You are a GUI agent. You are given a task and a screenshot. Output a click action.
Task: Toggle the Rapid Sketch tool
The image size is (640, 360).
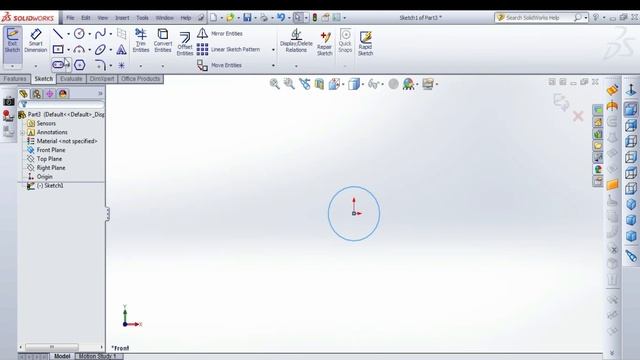[366, 43]
